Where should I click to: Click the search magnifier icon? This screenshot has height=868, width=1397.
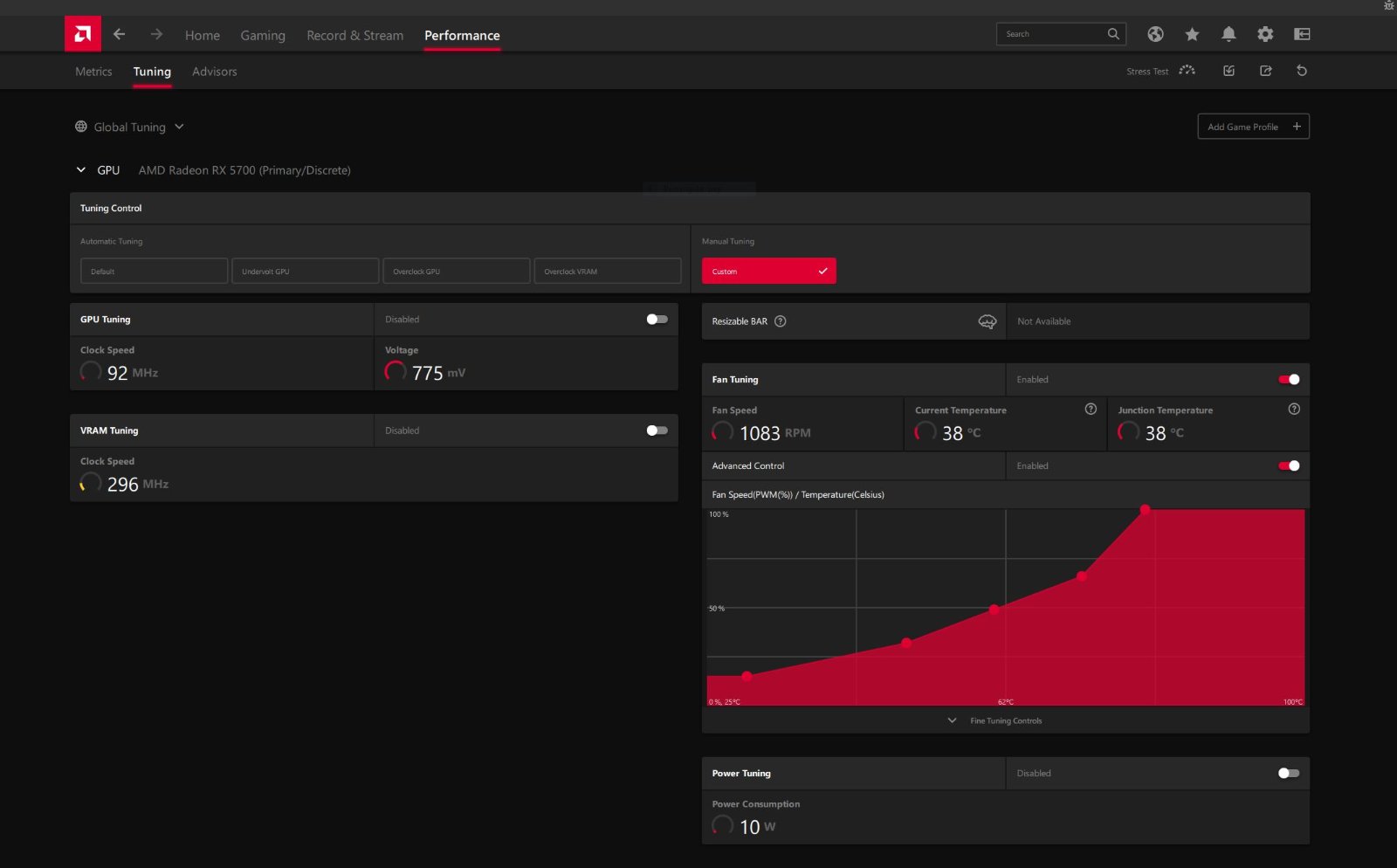[x=1113, y=34]
